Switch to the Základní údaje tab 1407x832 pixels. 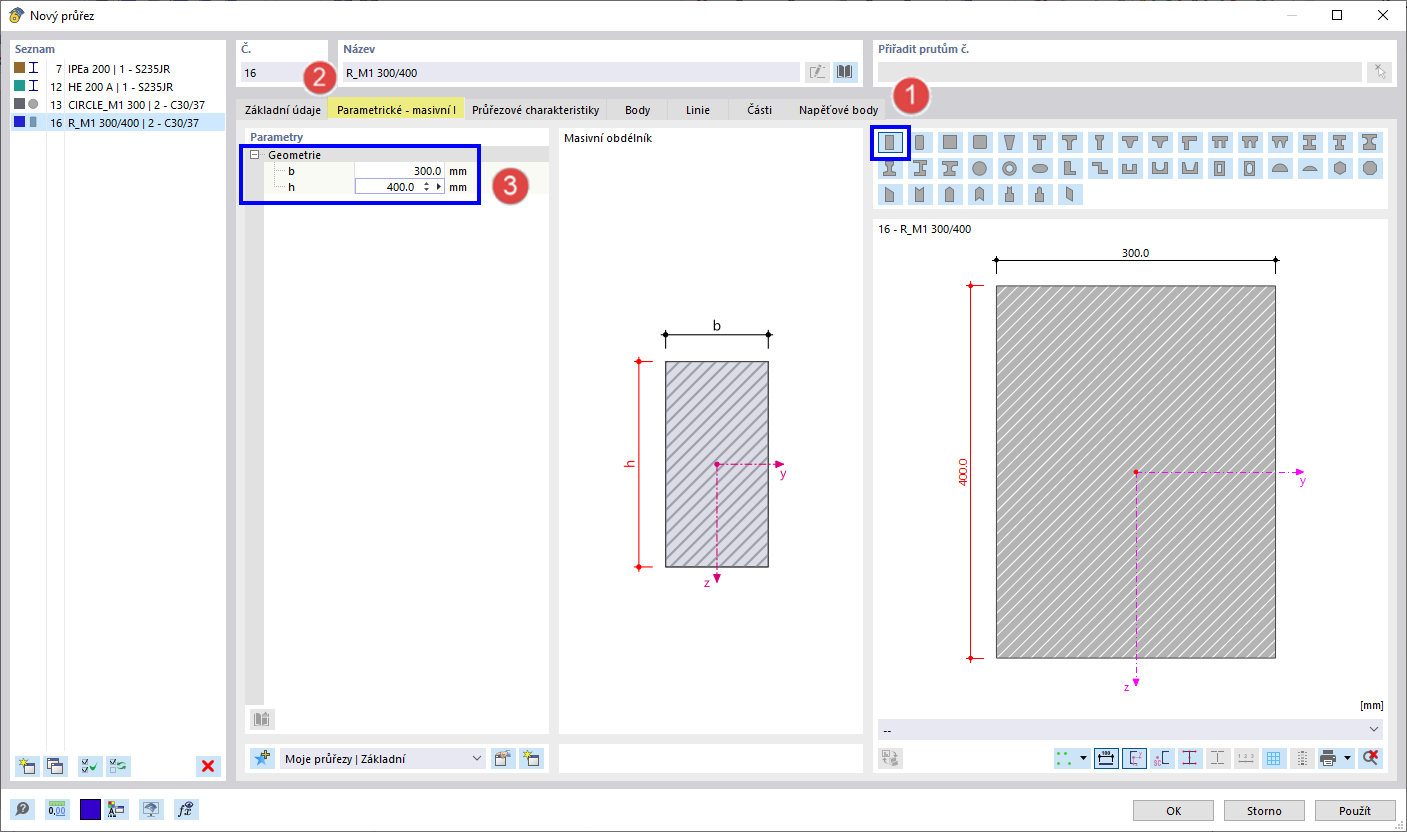(283, 110)
